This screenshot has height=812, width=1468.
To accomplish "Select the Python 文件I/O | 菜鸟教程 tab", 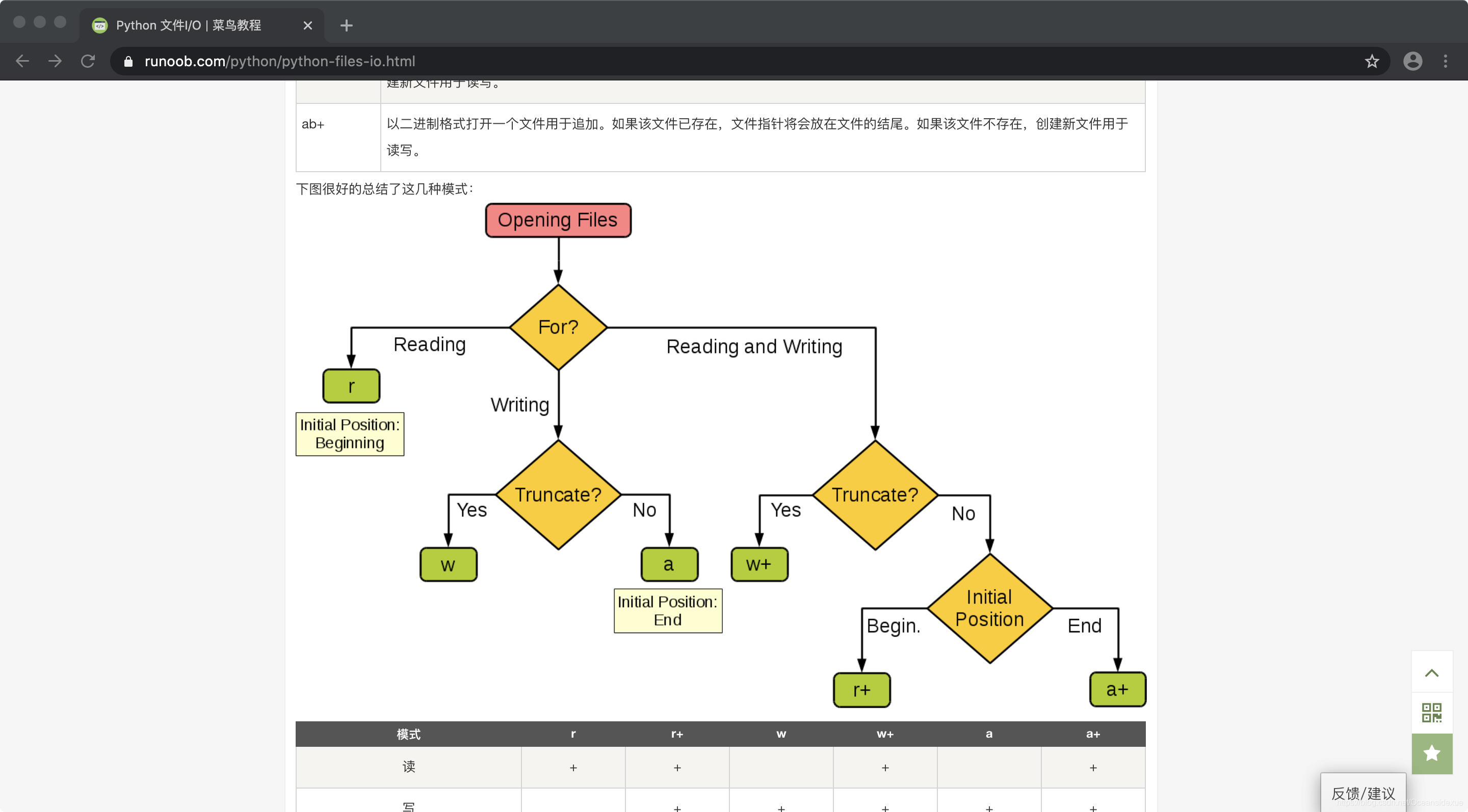I will [x=201, y=25].
